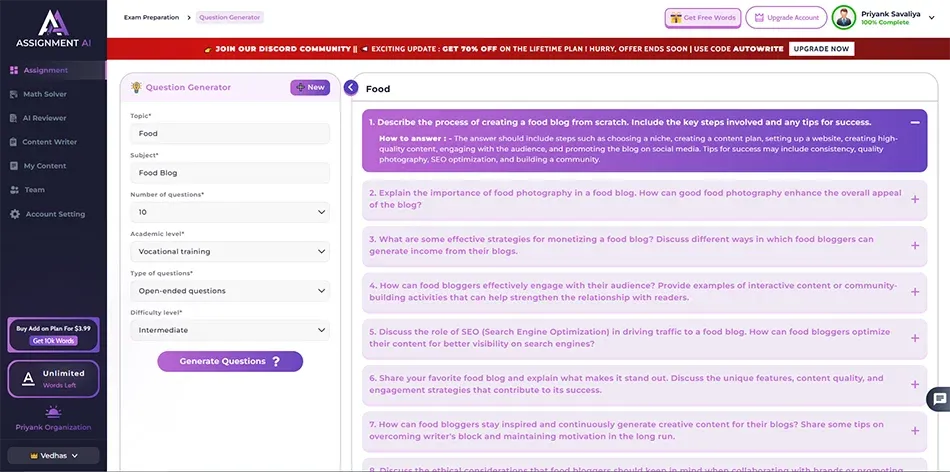Click the Upgrade Now banner button

pos(821,49)
